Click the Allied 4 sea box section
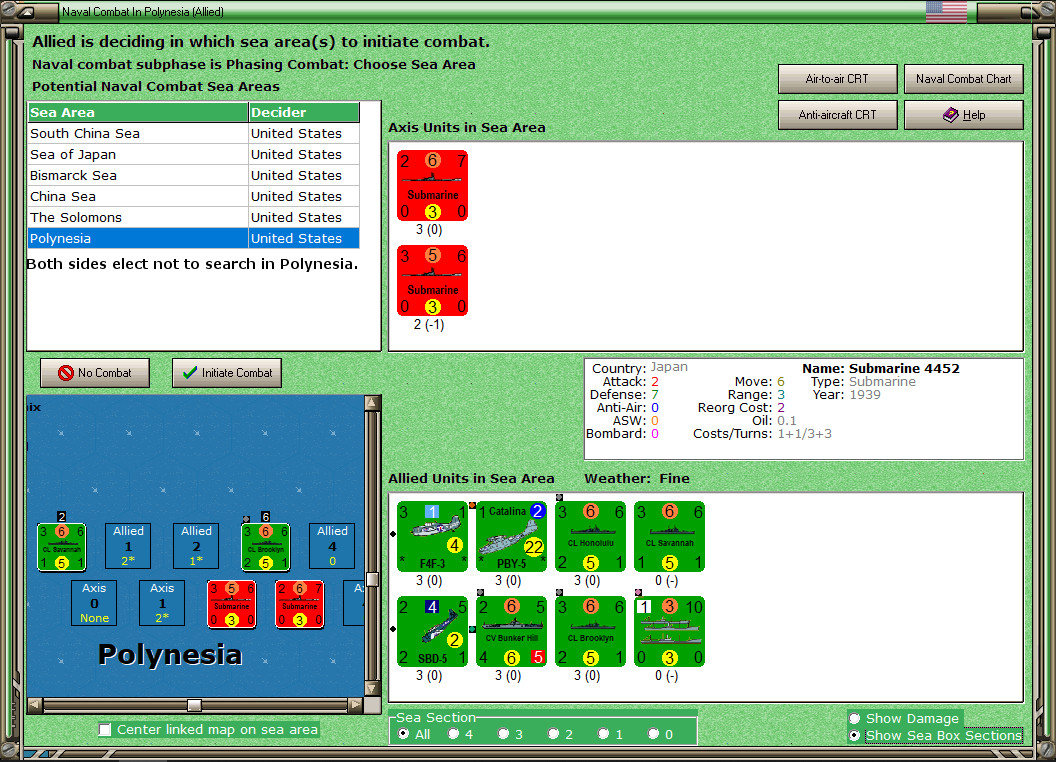The width and height of the screenshot is (1056, 762). tap(332, 546)
